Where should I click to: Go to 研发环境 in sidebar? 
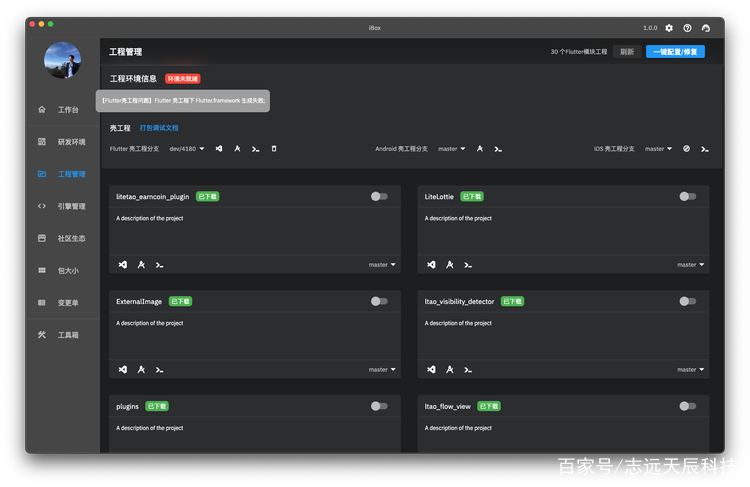pyautogui.click(x=62, y=142)
